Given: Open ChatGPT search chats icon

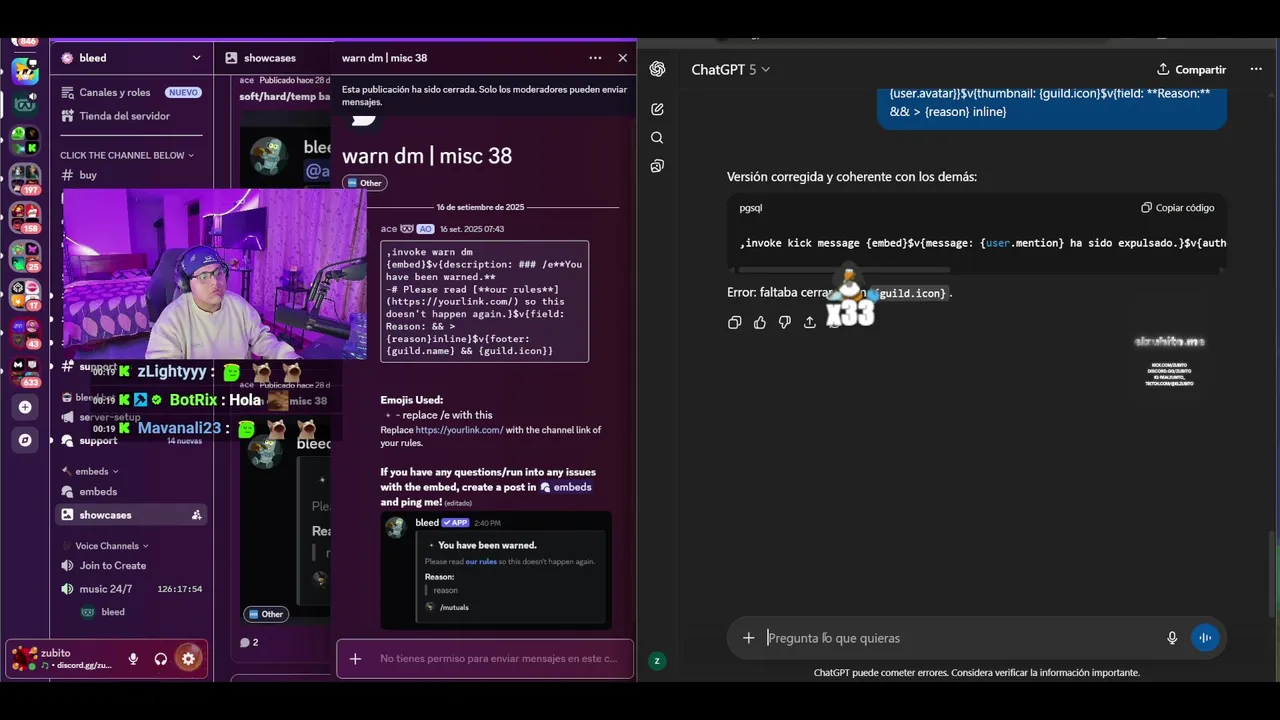Looking at the screenshot, I should point(657,138).
